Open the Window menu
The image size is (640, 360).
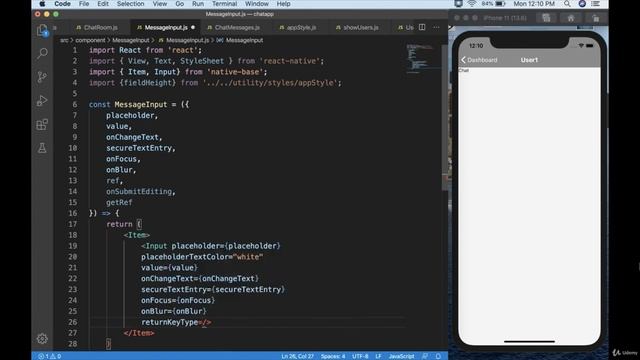[x=257, y=4]
